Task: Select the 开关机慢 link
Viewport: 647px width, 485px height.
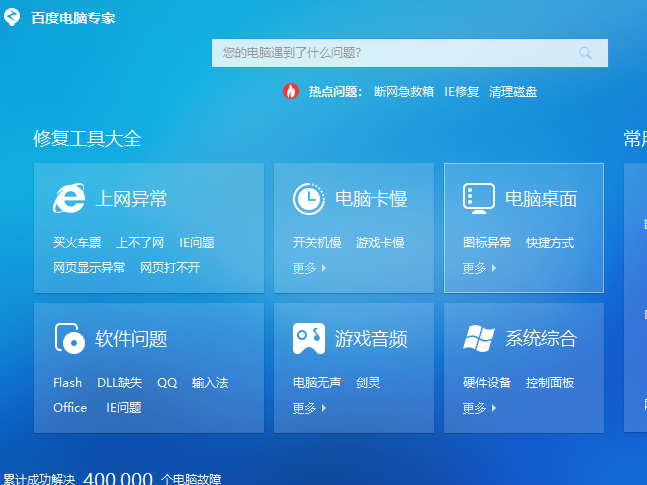Action: point(317,243)
